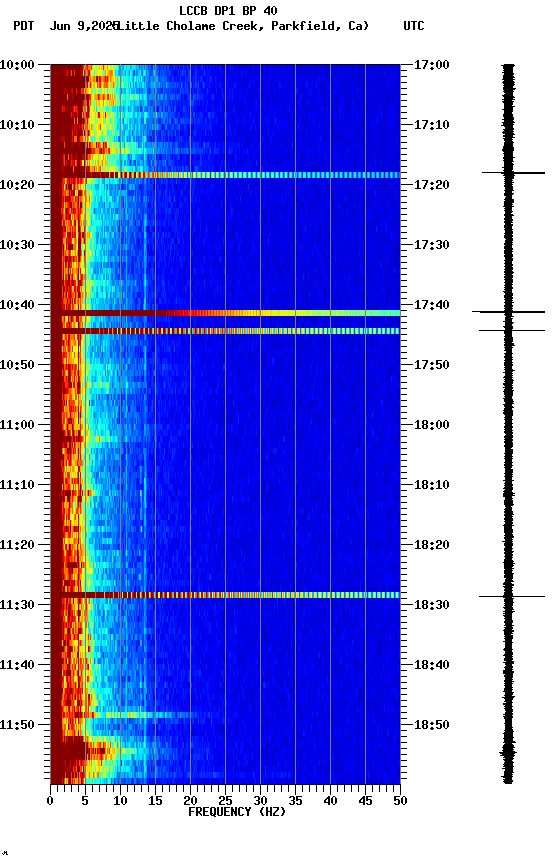Click the 'Little Cholame Creek, Parkfield, Ca)' heading
This screenshot has width=552, height=864.
[x=243, y=26]
